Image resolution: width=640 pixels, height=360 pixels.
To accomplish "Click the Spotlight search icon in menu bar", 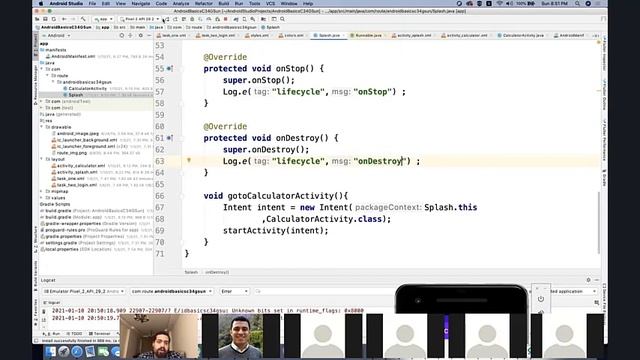I will (577, 3).
